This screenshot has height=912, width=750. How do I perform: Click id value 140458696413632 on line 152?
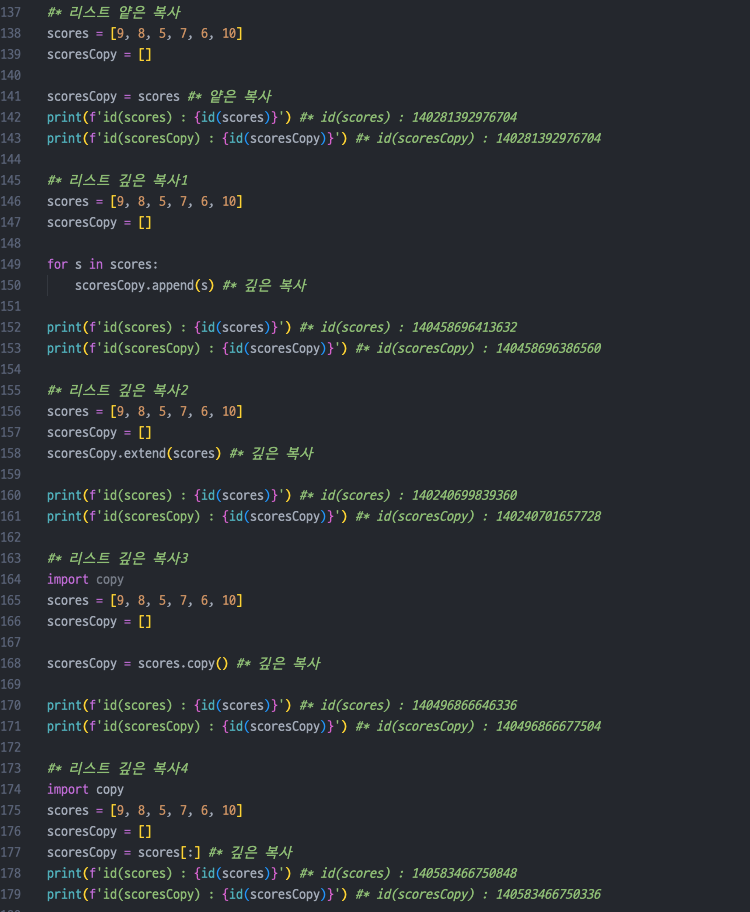[x=464, y=327]
